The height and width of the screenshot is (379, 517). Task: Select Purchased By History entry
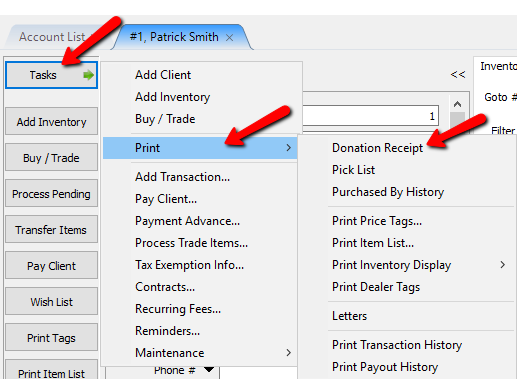tap(407, 192)
